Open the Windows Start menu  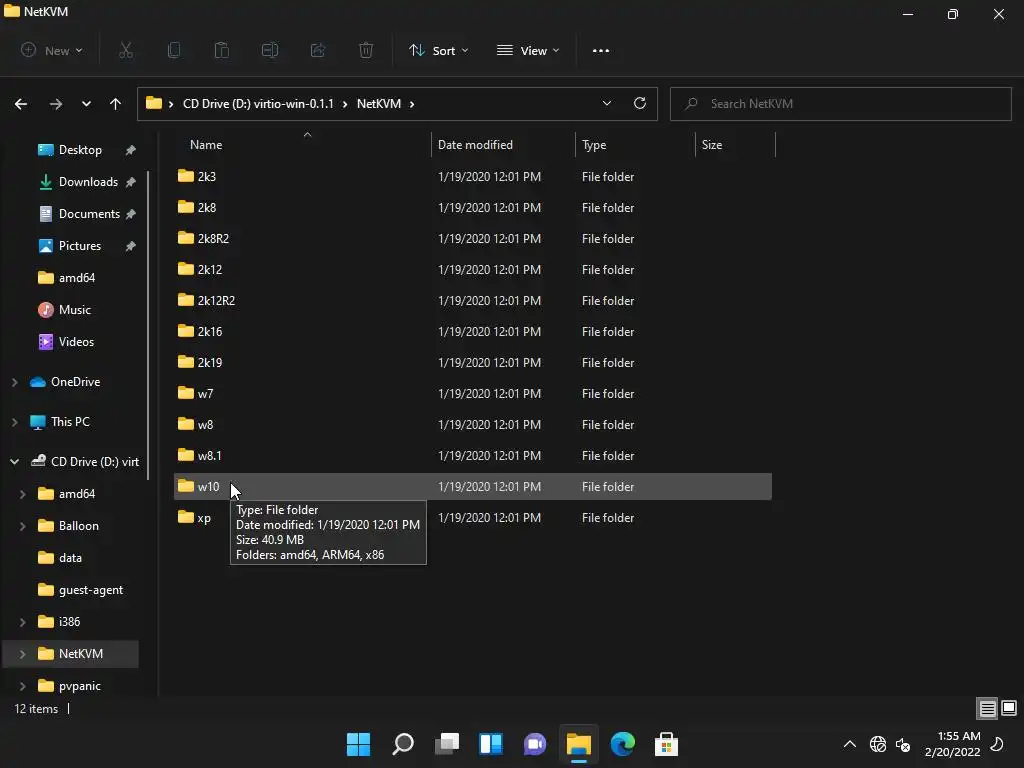click(x=358, y=744)
